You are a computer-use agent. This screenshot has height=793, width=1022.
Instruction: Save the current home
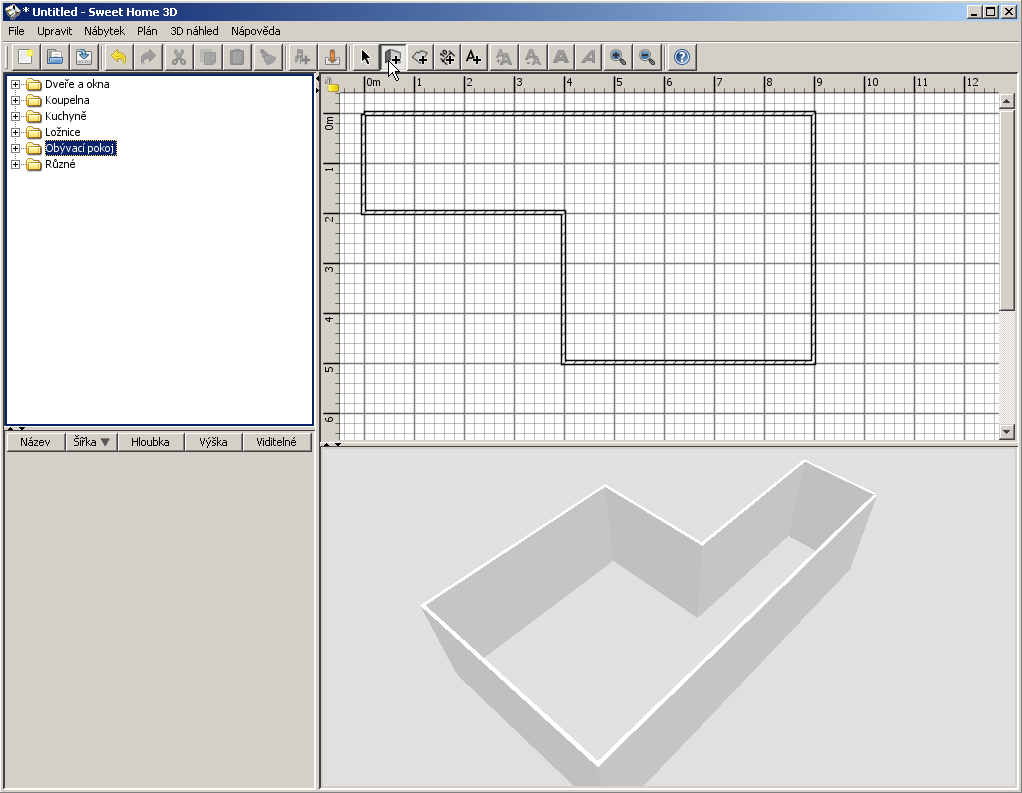pos(84,57)
